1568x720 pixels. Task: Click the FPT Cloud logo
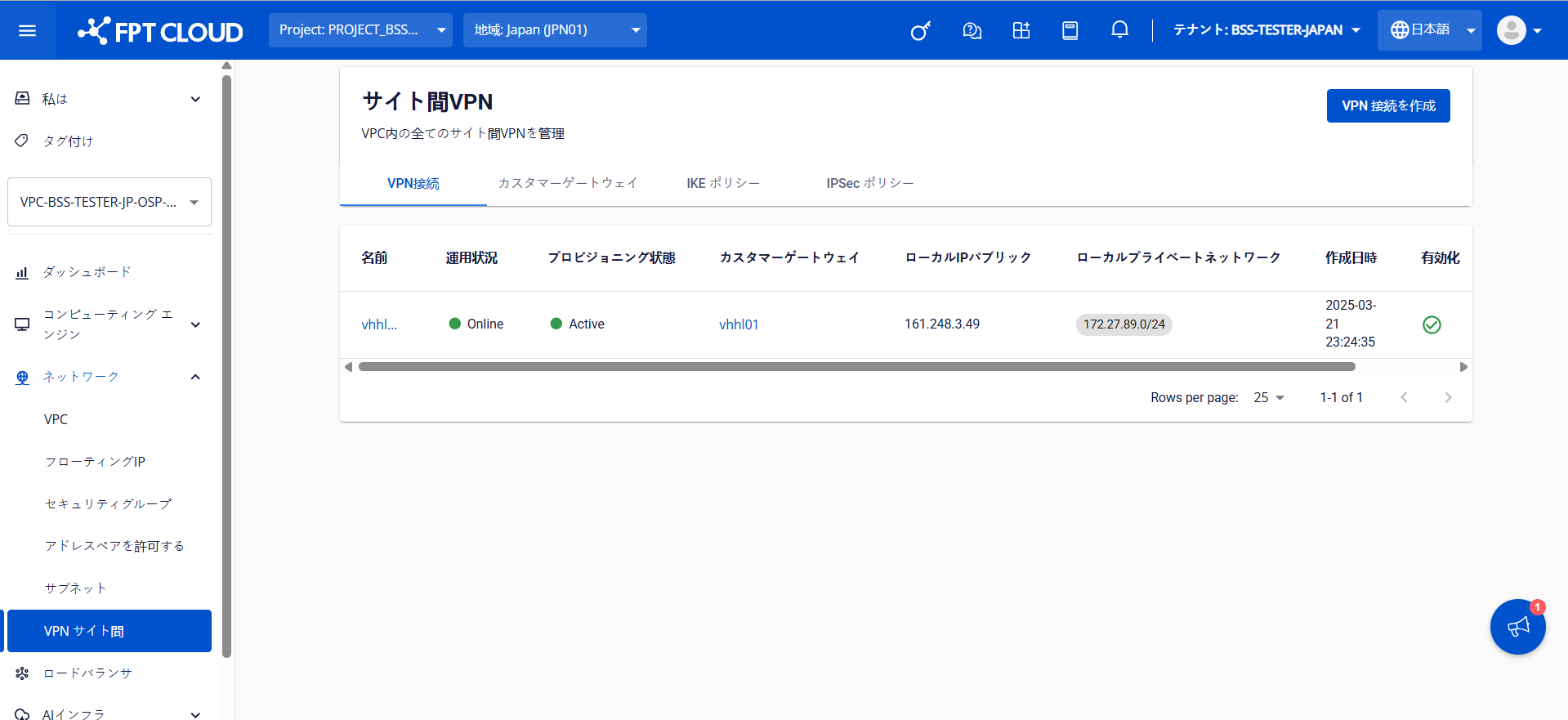(x=160, y=31)
